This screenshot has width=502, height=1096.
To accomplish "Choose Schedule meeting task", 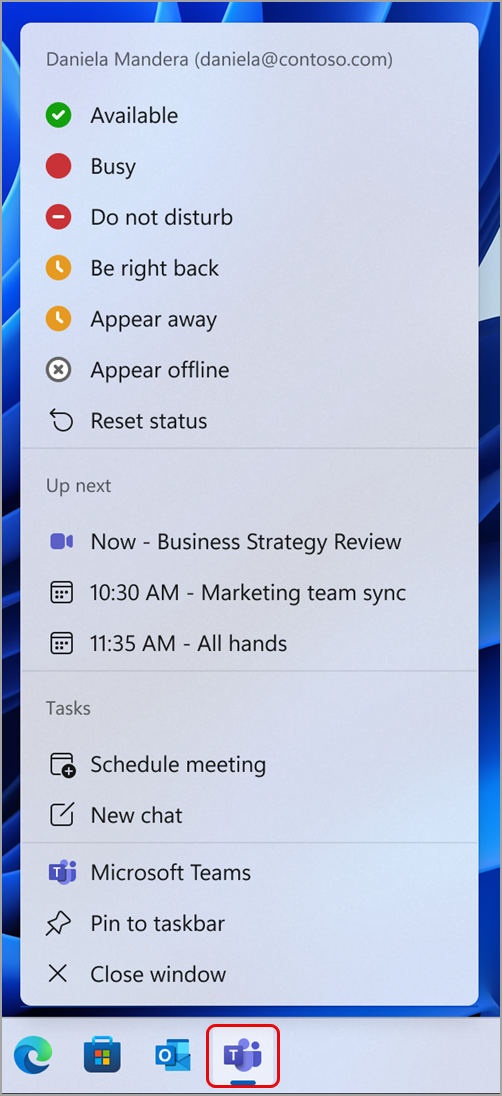I will point(250,765).
